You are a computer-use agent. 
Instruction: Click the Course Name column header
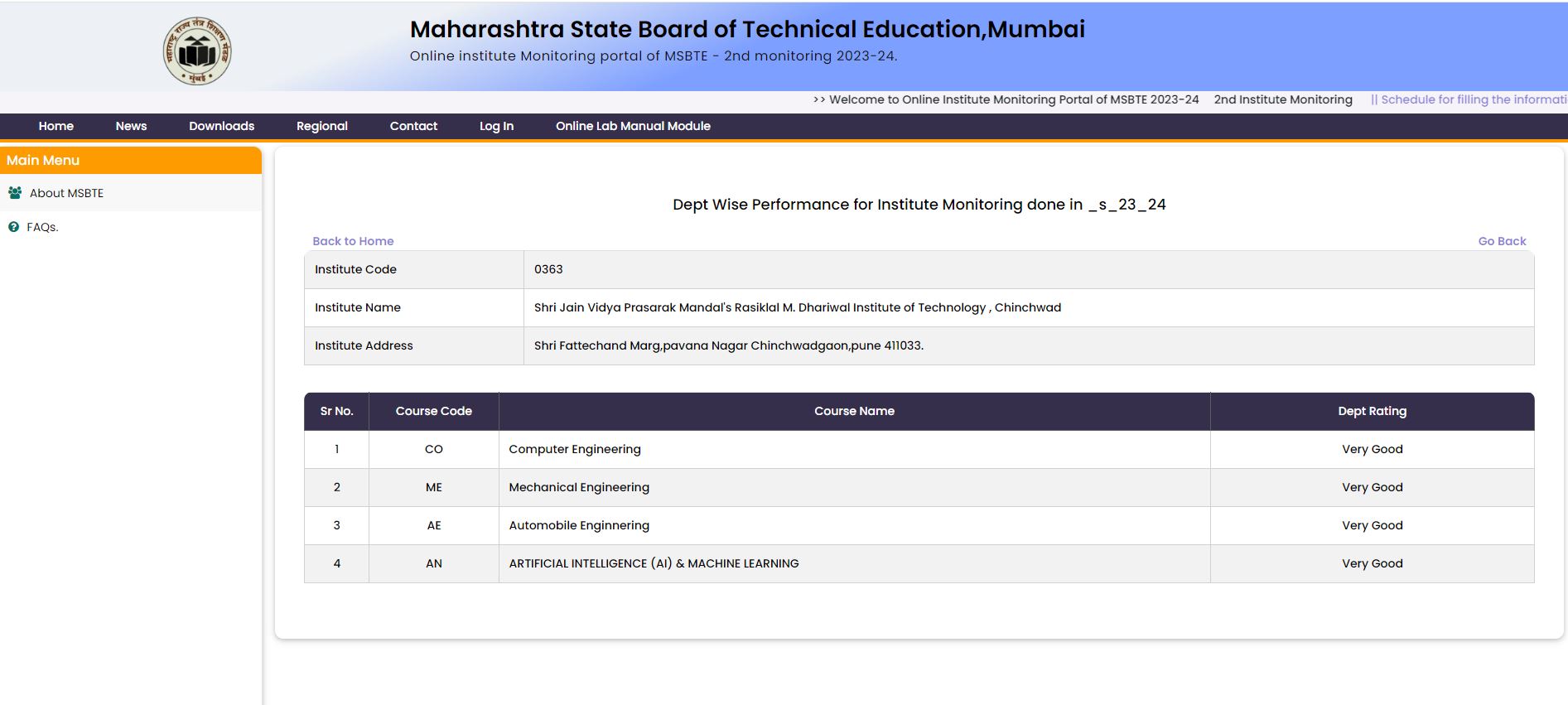[x=854, y=411]
